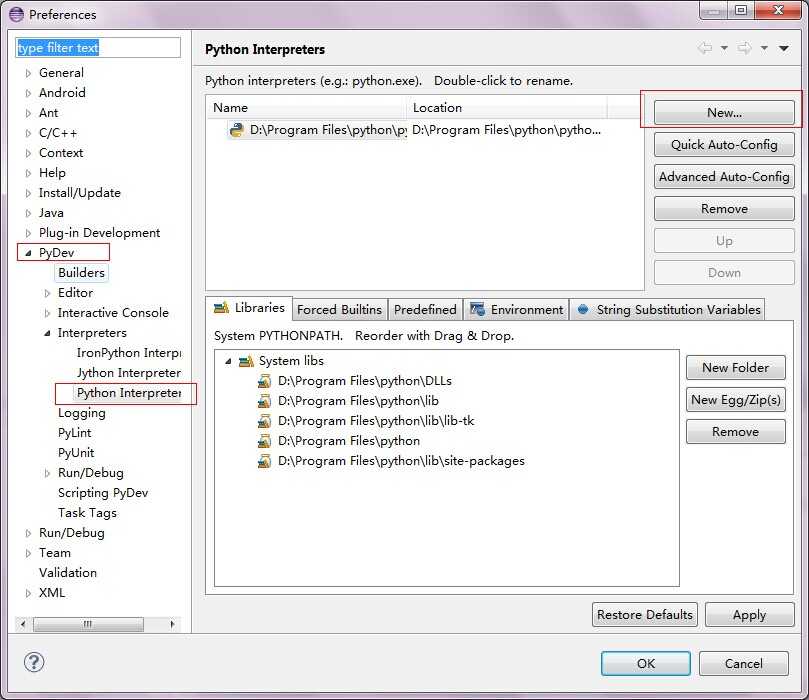The width and height of the screenshot is (809, 700).
Task: Click the New... interpreter button
Action: [x=724, y=112]
